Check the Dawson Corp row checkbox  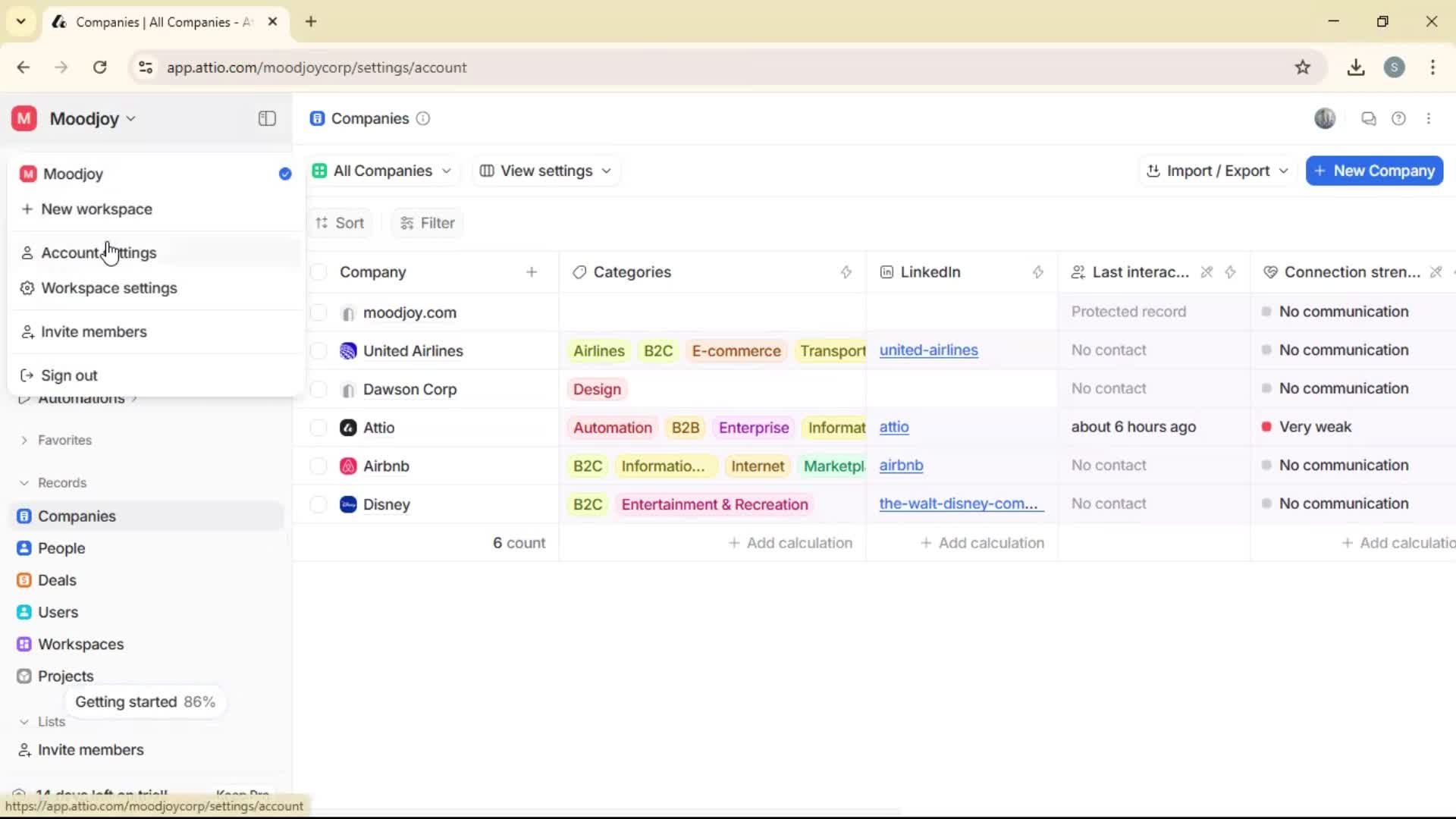click(x=318, y=390)
